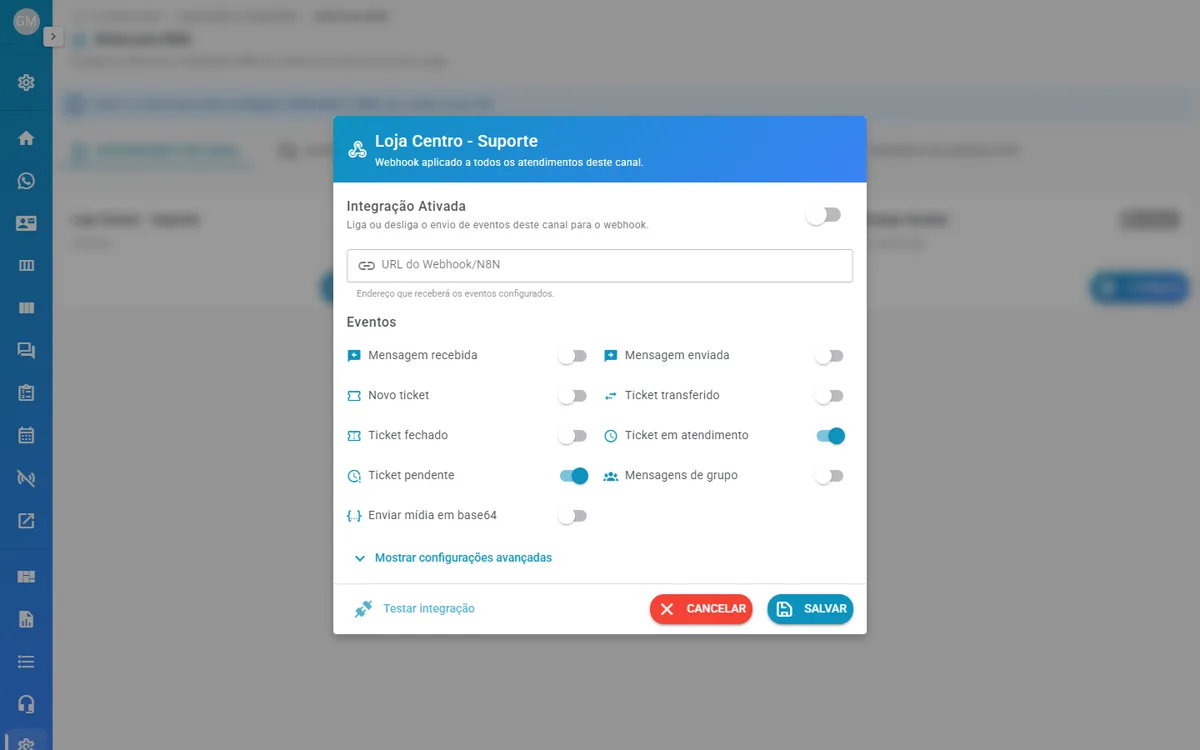
Task: Open the top settings gear in sidebar
Action: [26, 83]
